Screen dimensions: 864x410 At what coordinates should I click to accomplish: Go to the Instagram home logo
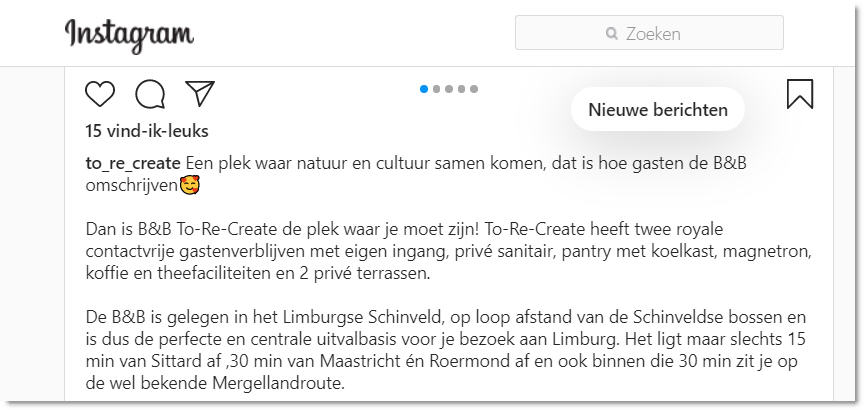(129, 35)
